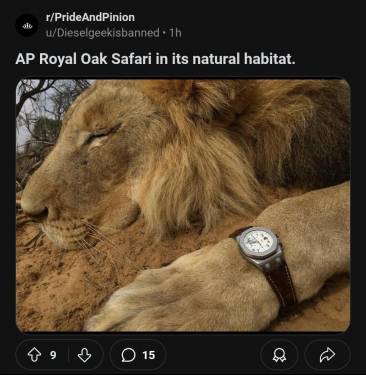Tap the 15 comments count

point(149,355)
